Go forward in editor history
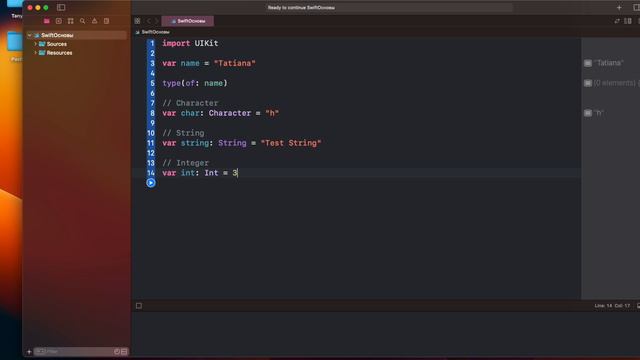This screenshot has height=360, width=640. [x=156, y=21]
